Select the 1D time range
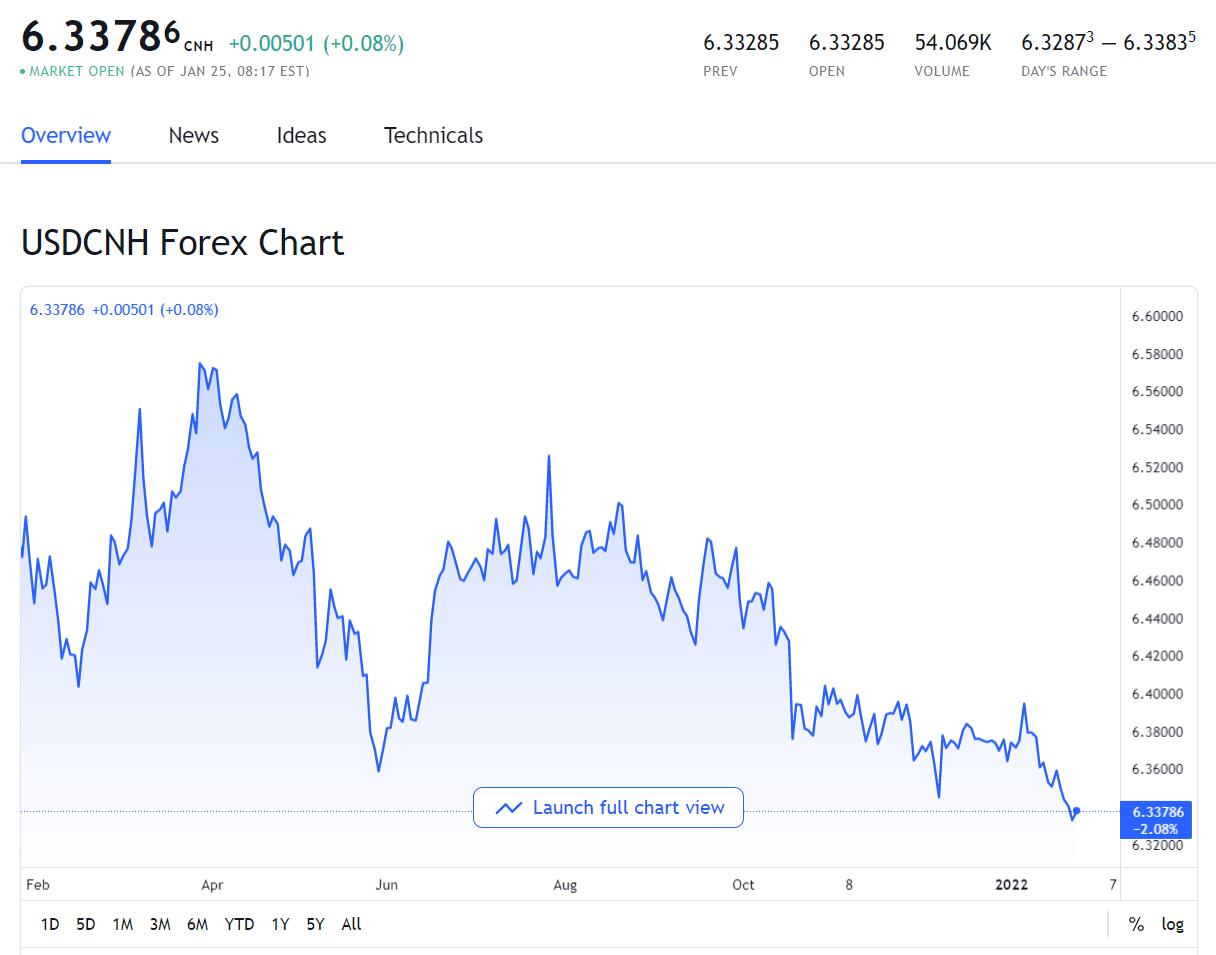 coord(50,924)
